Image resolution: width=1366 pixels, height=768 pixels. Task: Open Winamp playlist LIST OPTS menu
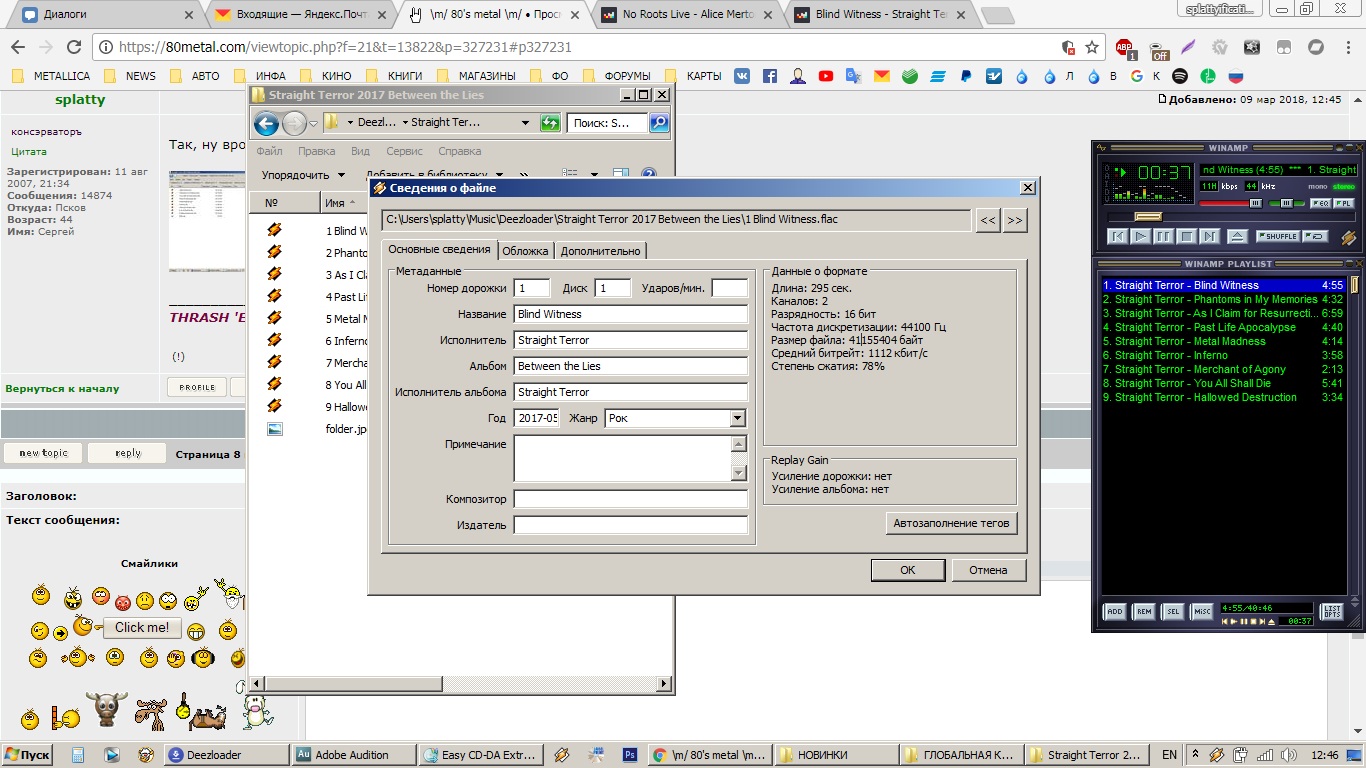pyautogui.click(x=1331, y=611)
